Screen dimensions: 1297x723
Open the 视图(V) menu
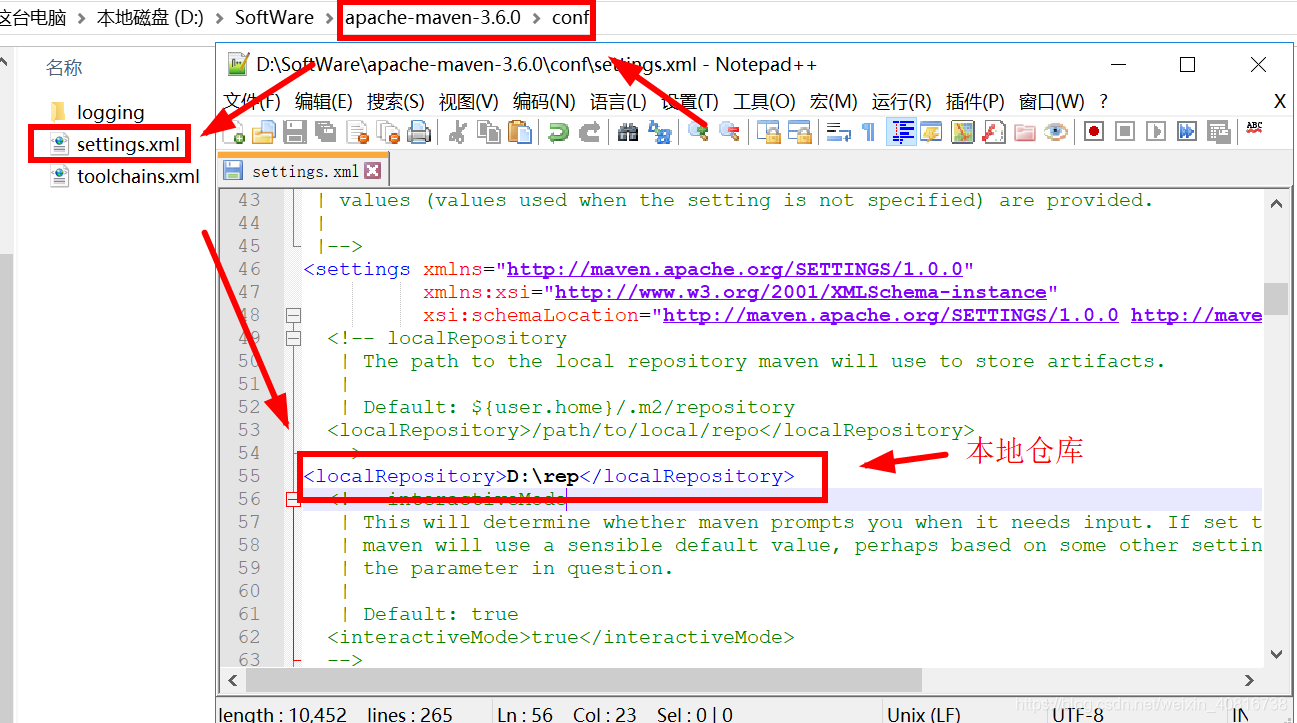pos(469,102)
